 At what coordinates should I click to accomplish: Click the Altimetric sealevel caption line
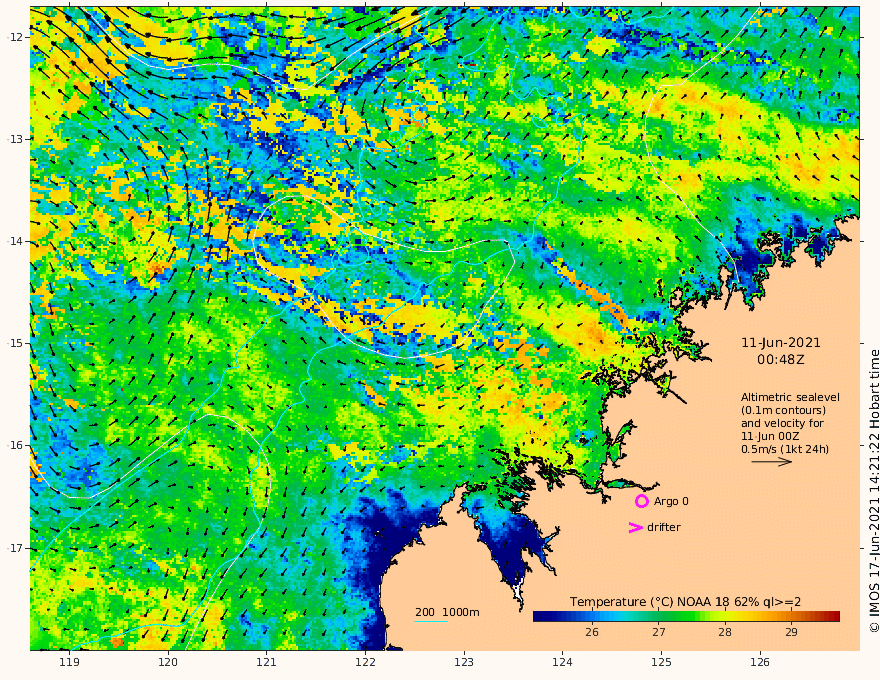pyautogui.click(x=790, y=397)
